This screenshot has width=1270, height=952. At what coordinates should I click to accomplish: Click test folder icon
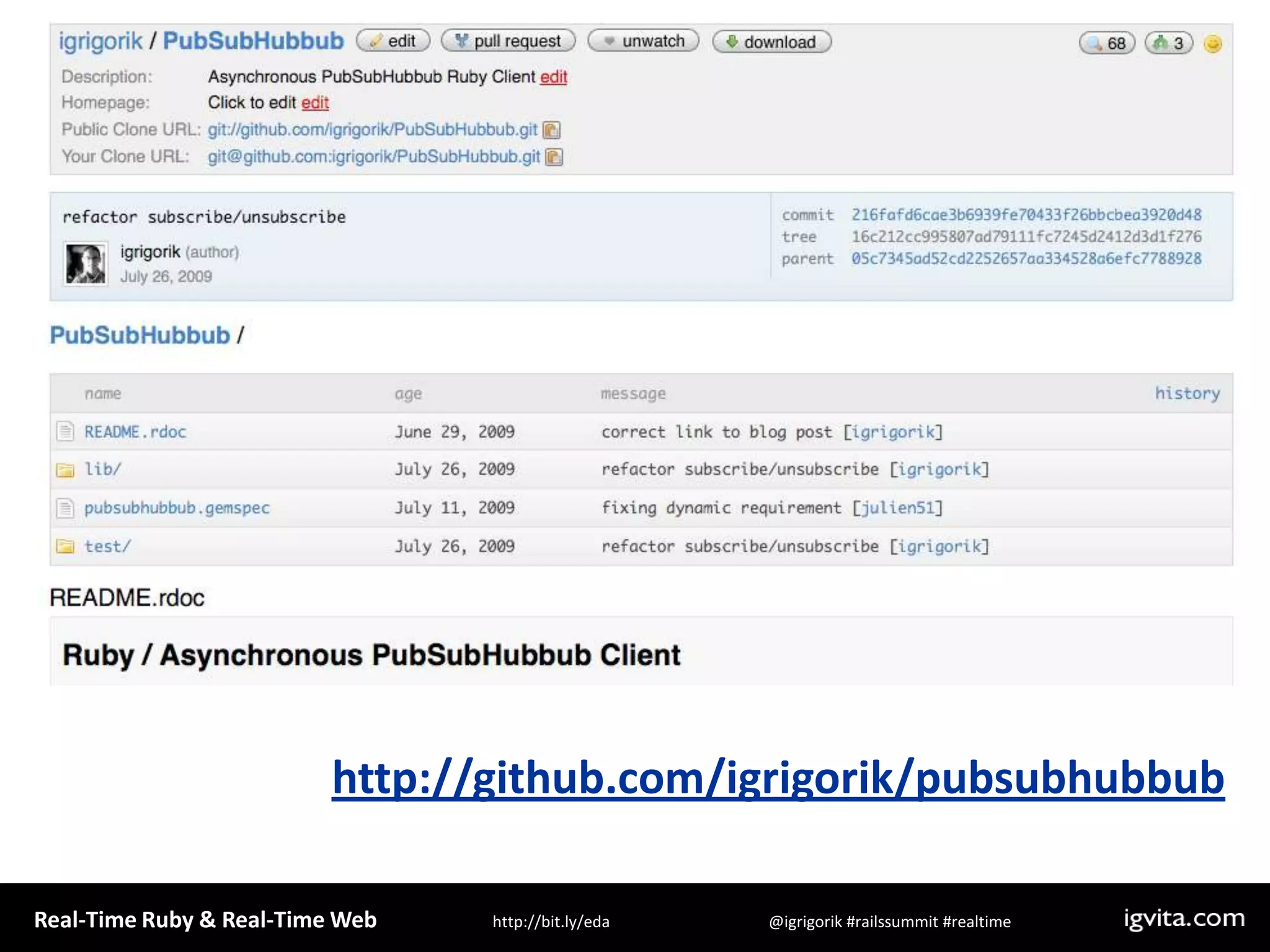(x=65, y=546)
